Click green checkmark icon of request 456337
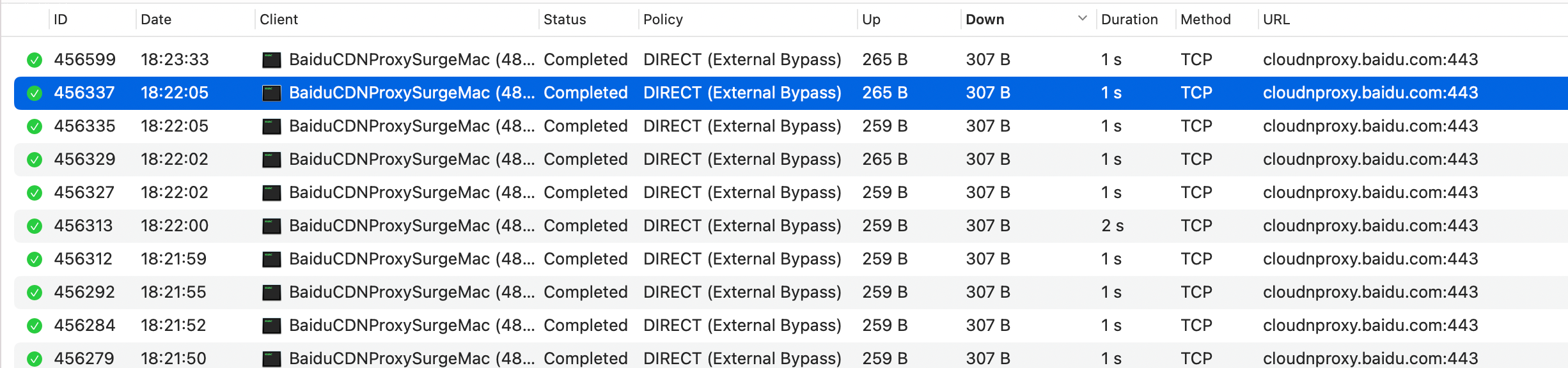Image resolution: width=1568 pixels, height=368 pixels. coord(35,93)
